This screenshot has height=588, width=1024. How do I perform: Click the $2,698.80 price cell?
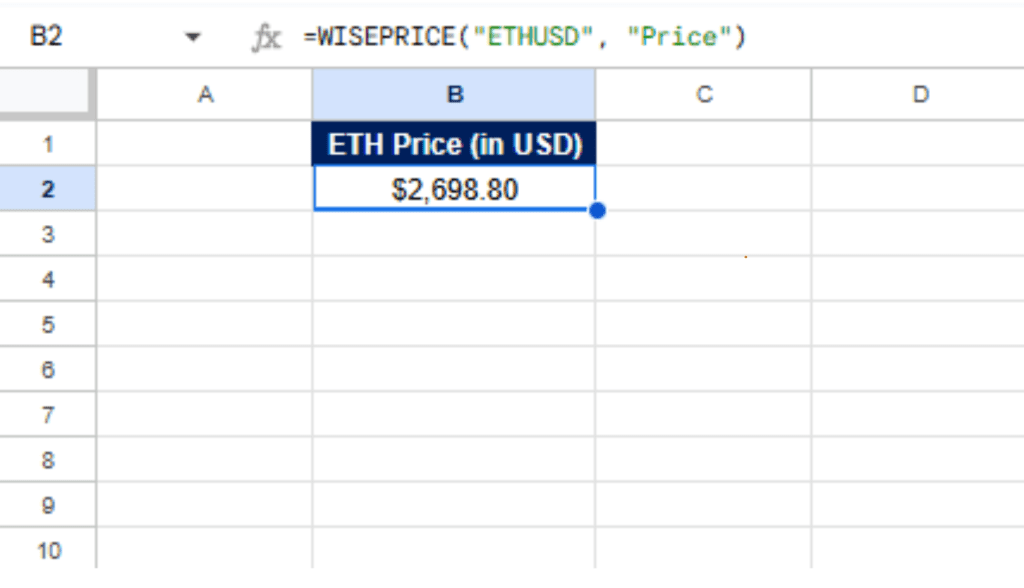(x=454, y=189)
